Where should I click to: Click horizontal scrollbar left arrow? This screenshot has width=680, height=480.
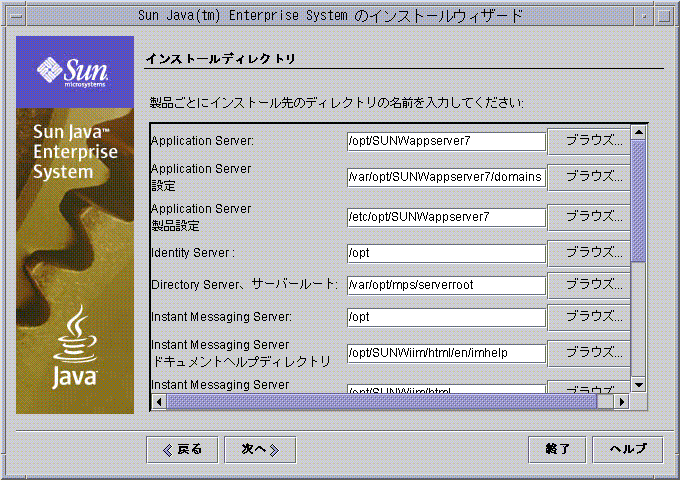[x=159, y=402]
